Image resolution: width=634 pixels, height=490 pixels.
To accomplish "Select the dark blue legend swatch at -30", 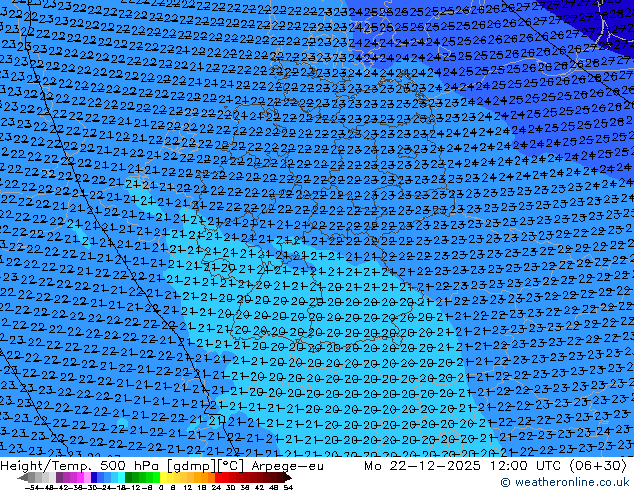I will click(94, 477).
